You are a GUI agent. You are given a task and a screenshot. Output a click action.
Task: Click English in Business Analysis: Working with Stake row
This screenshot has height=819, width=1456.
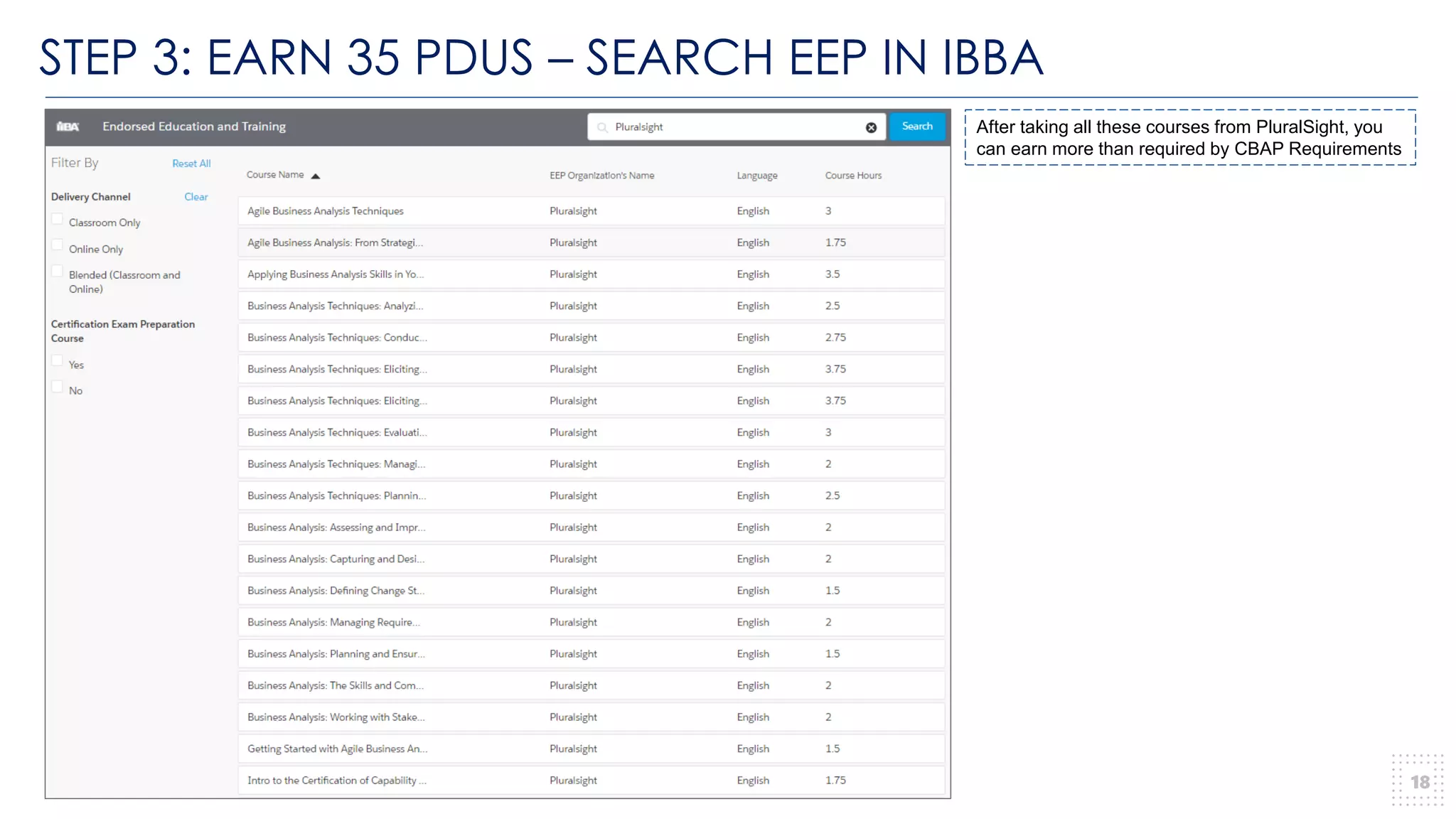(753, 717)
